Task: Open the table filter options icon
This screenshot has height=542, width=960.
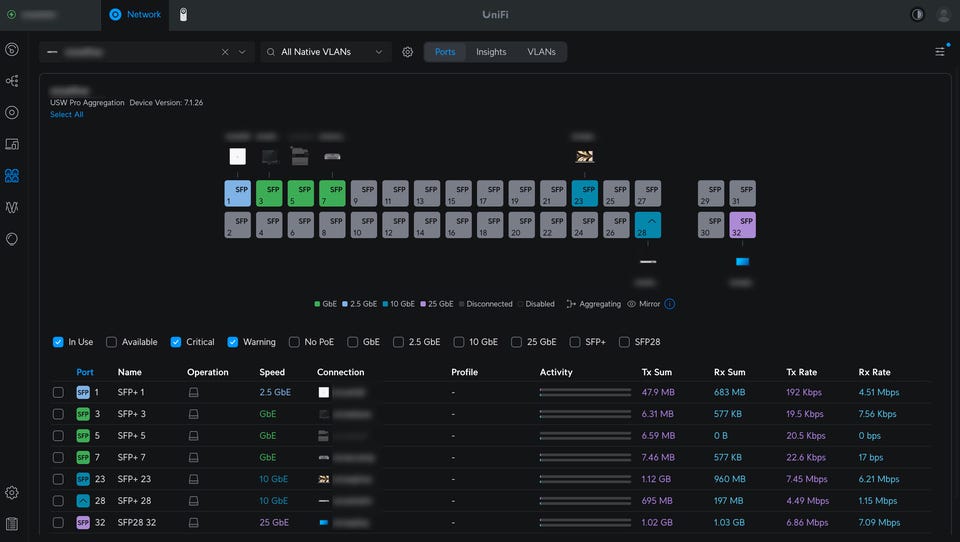Action: [940, 52]
